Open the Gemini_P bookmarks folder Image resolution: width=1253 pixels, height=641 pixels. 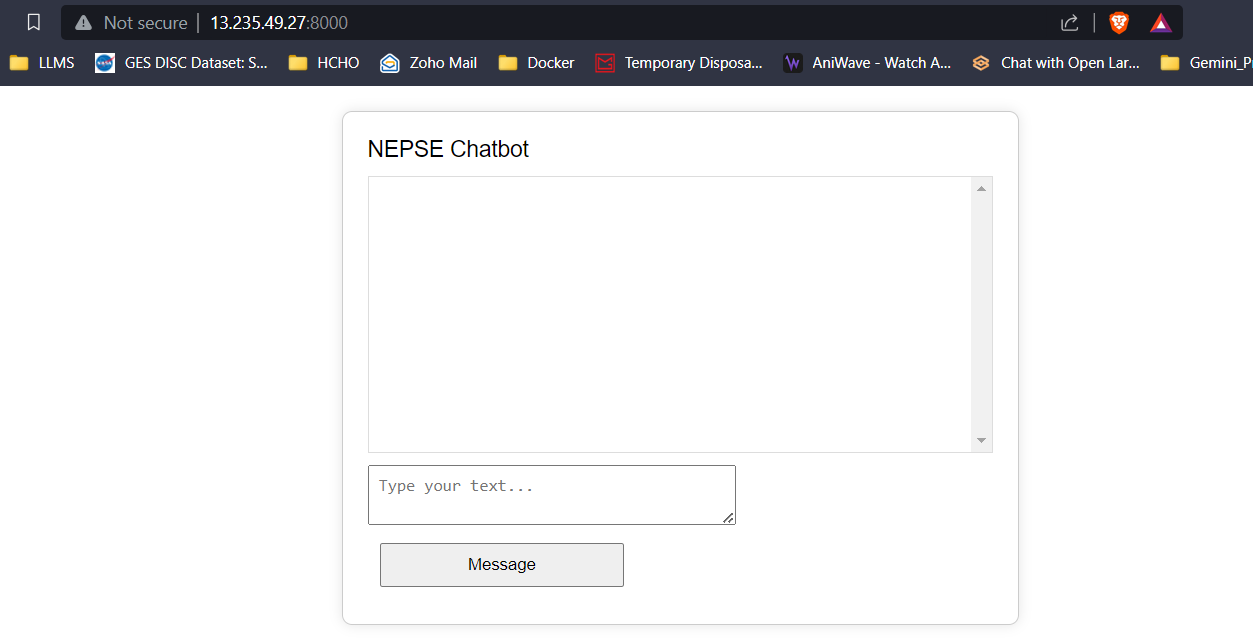pos(1205,63)
